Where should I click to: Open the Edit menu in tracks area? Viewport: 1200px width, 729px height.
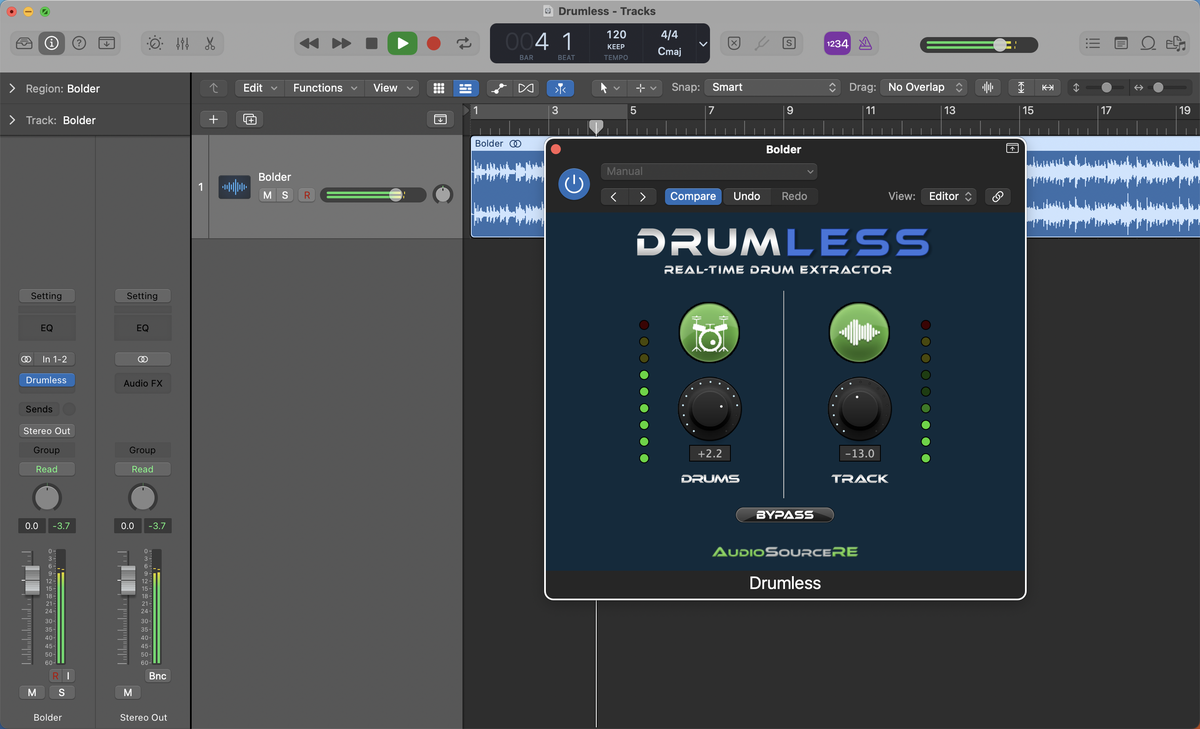click(260, 88)
